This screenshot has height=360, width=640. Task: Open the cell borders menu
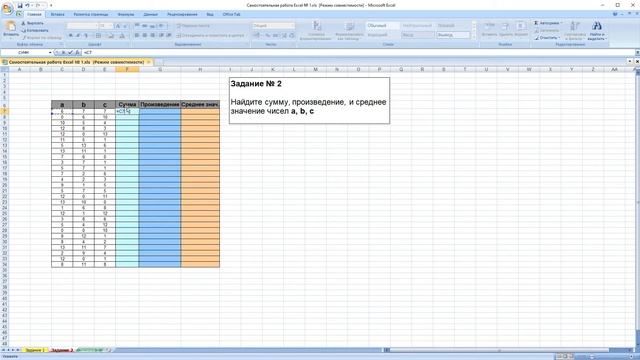click(x=99, y=36)
